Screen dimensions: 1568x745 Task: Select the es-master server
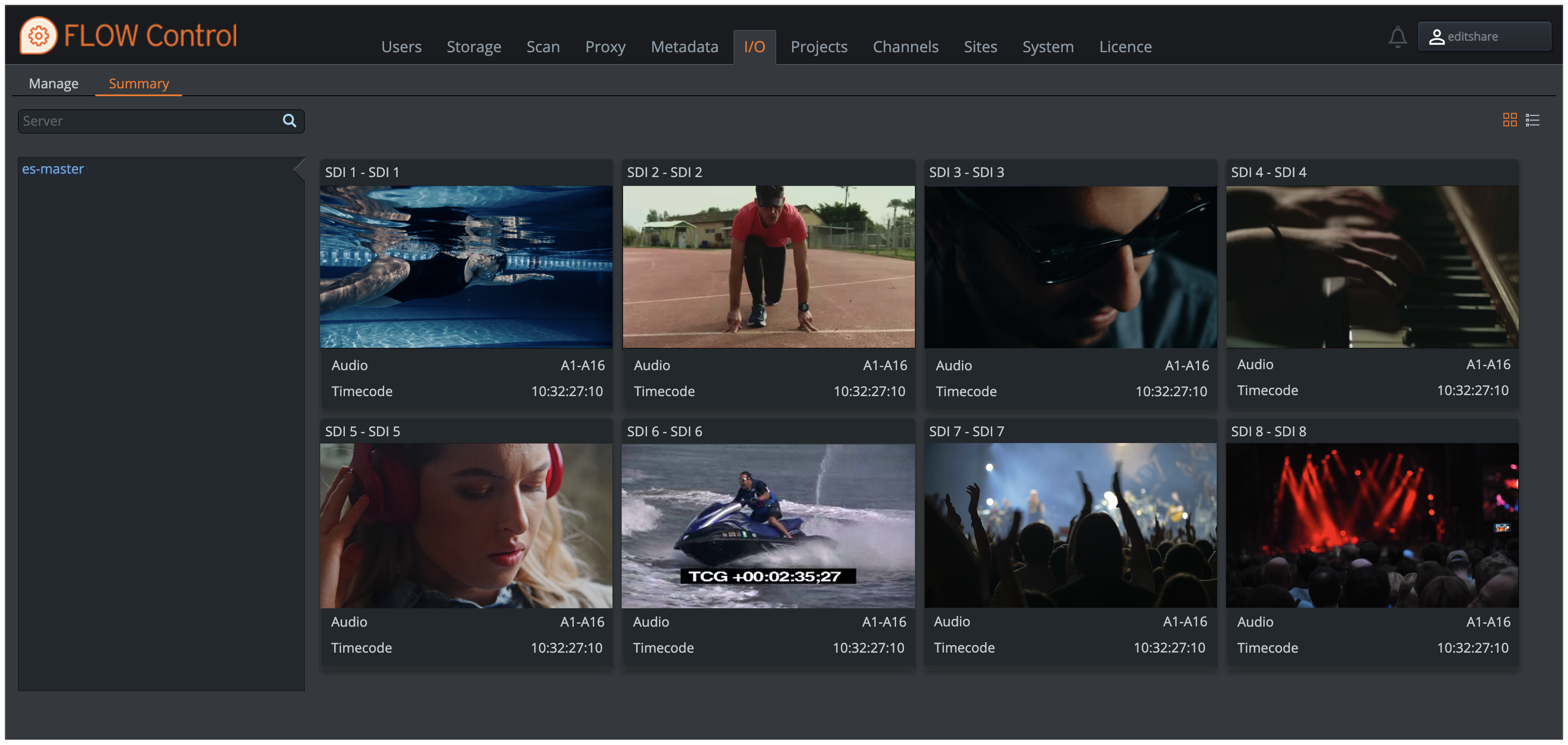(53, 169)
